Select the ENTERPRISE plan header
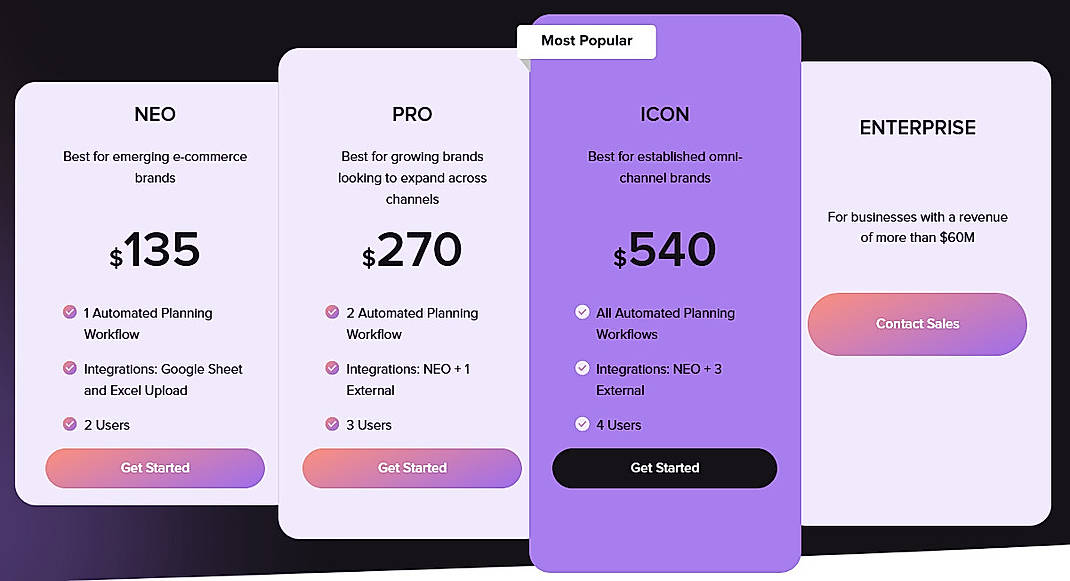Screen dimensions: 1070x581 (917, 127)
